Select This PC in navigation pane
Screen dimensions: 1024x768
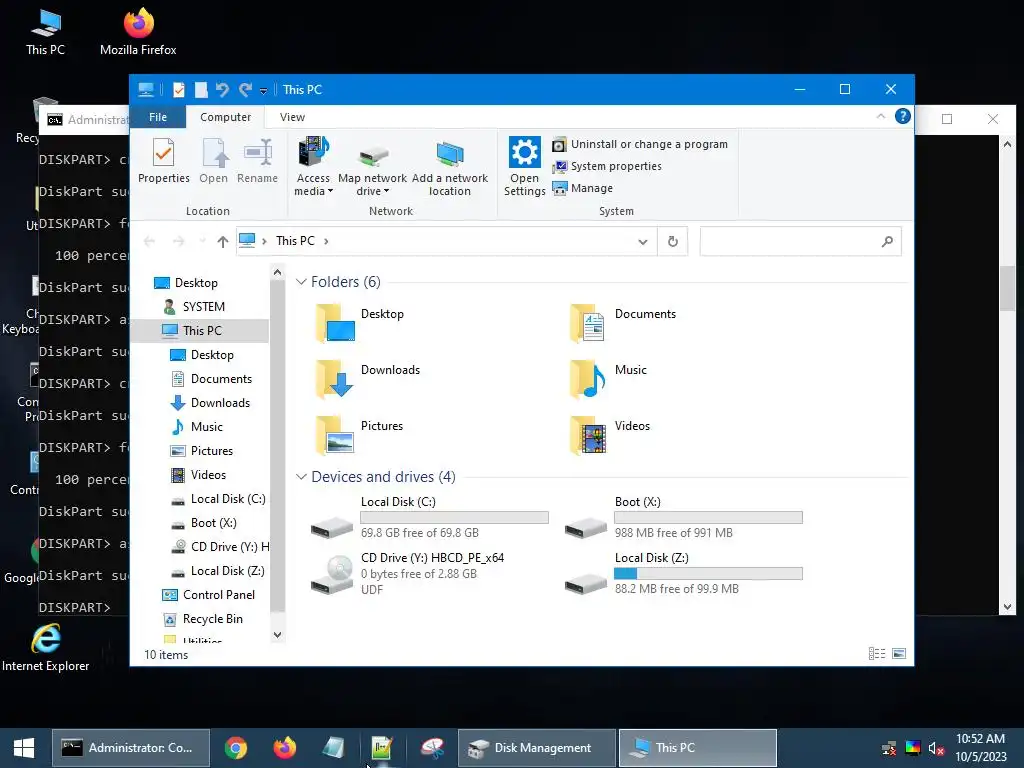pyautogui.click(x=202, y=331)
